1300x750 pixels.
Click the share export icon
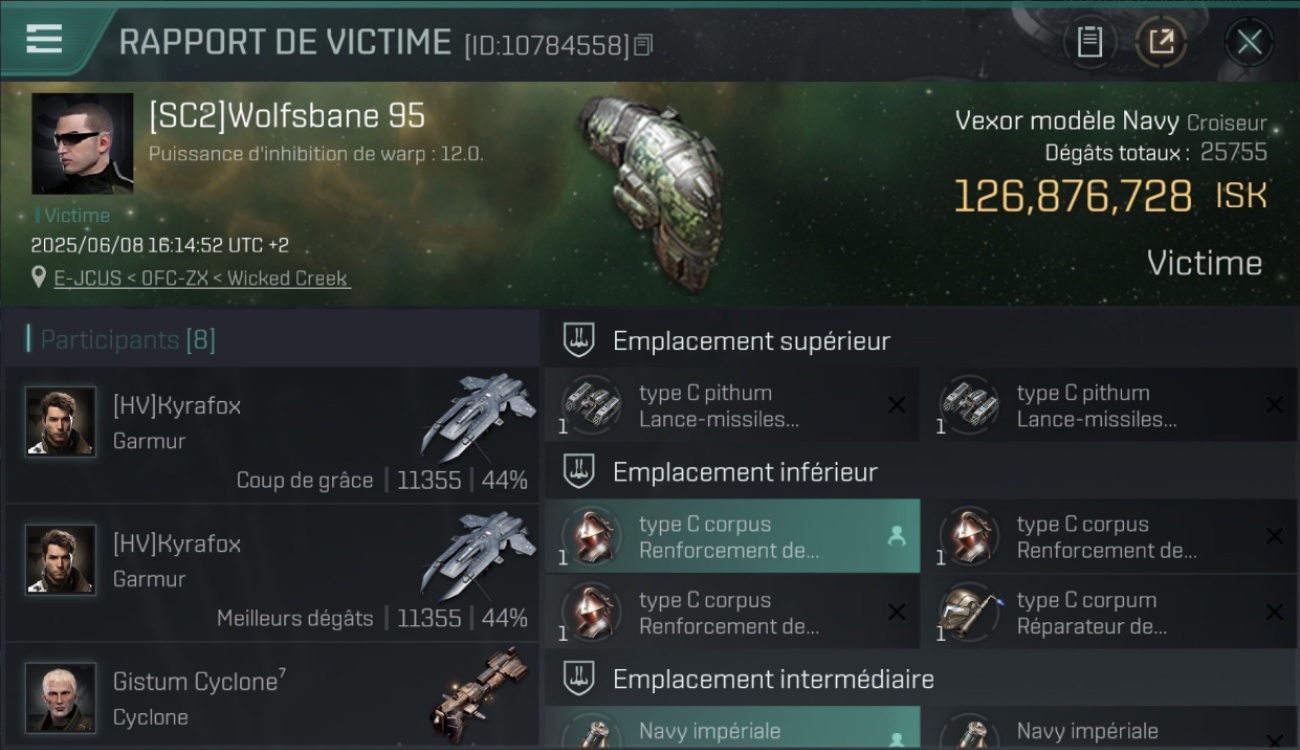(x=1161, y=42)
